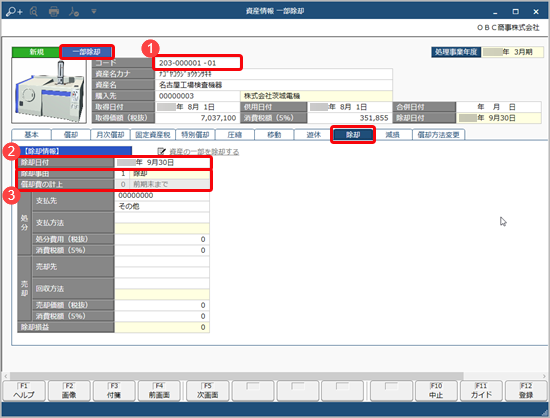Click the 資産名 field 名古屋工場検査機器
The image size is (550, 418).
[x=274, y=85]
